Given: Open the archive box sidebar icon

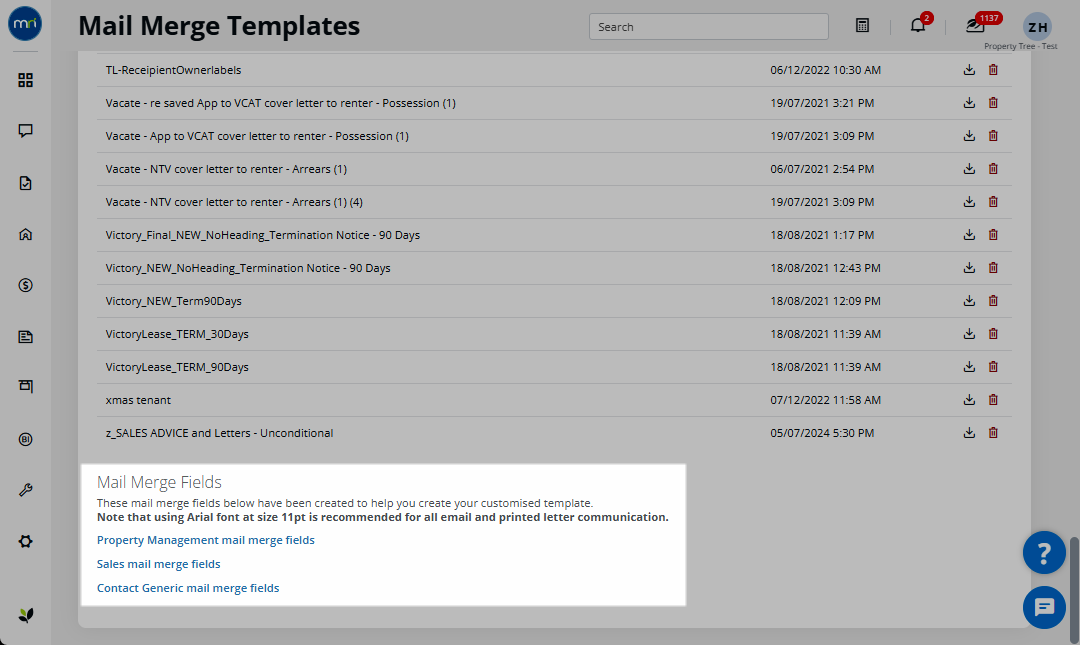Looking at the screenshot, I should (25, 386).
